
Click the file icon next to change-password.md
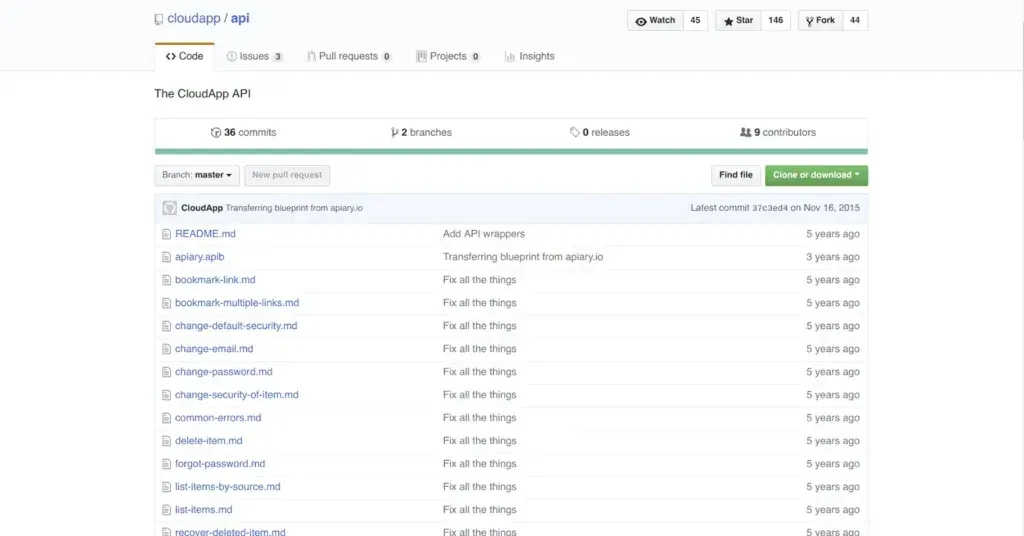pos(167,372)
